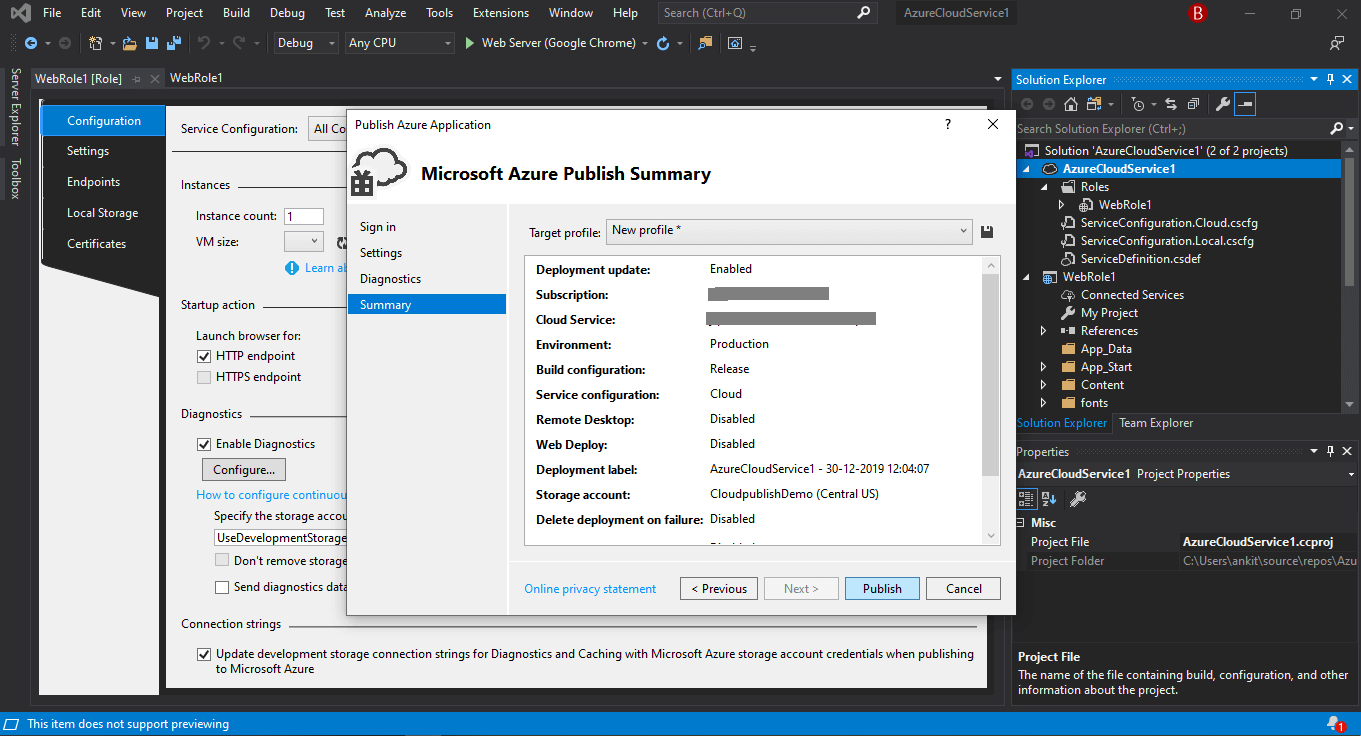The width and height of the screenshot is (1361, 736).
Task: Click the green Start debugging arrow
Action: pyautogui.click(x=470, y=43)
